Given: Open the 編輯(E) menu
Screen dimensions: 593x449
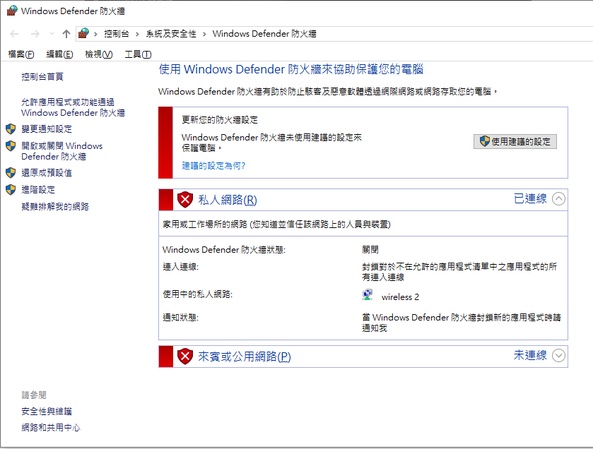Looking at the screenshot, I should pyautogui.click(x=60, y=54).
